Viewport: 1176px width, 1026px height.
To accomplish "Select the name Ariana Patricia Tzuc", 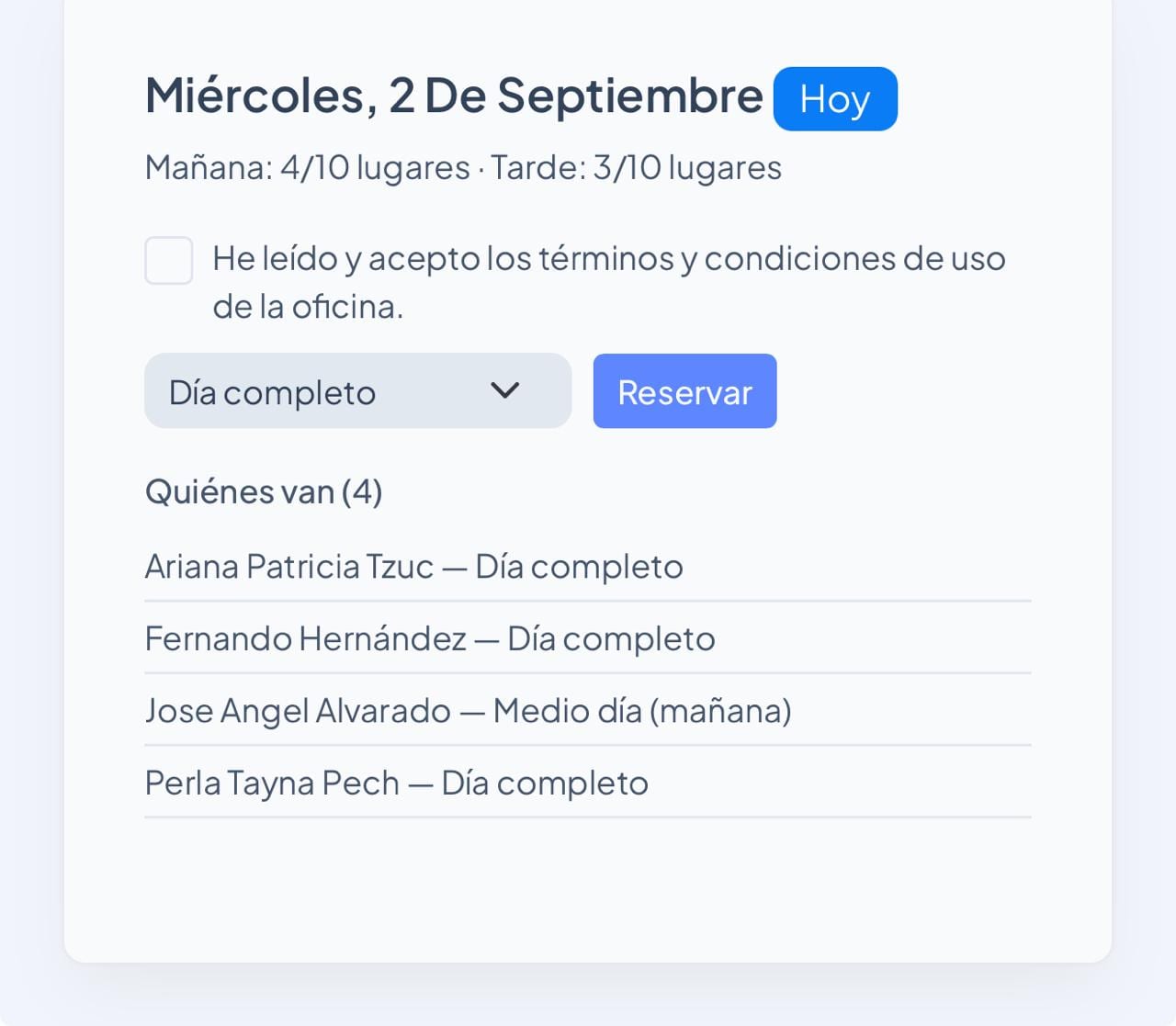I will [289, 567].
